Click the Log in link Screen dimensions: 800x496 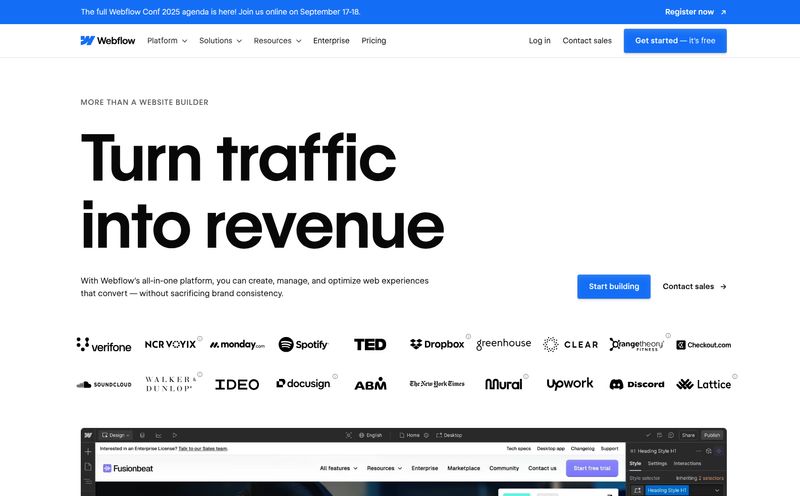point(539,40)
